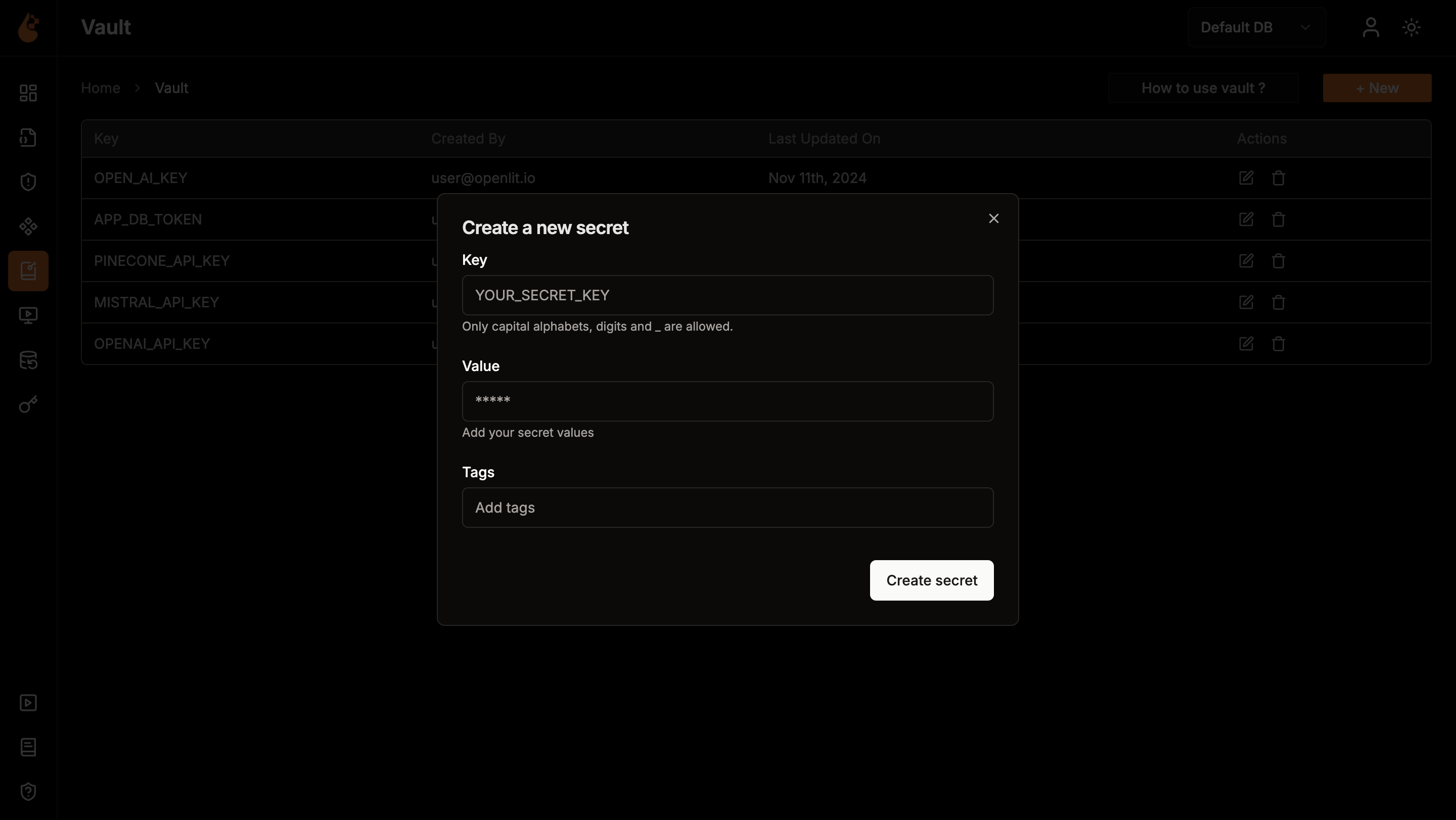Click the secret value masked input field
Viewport: 1456px width, 820px height.
click(x=728, y=401)
